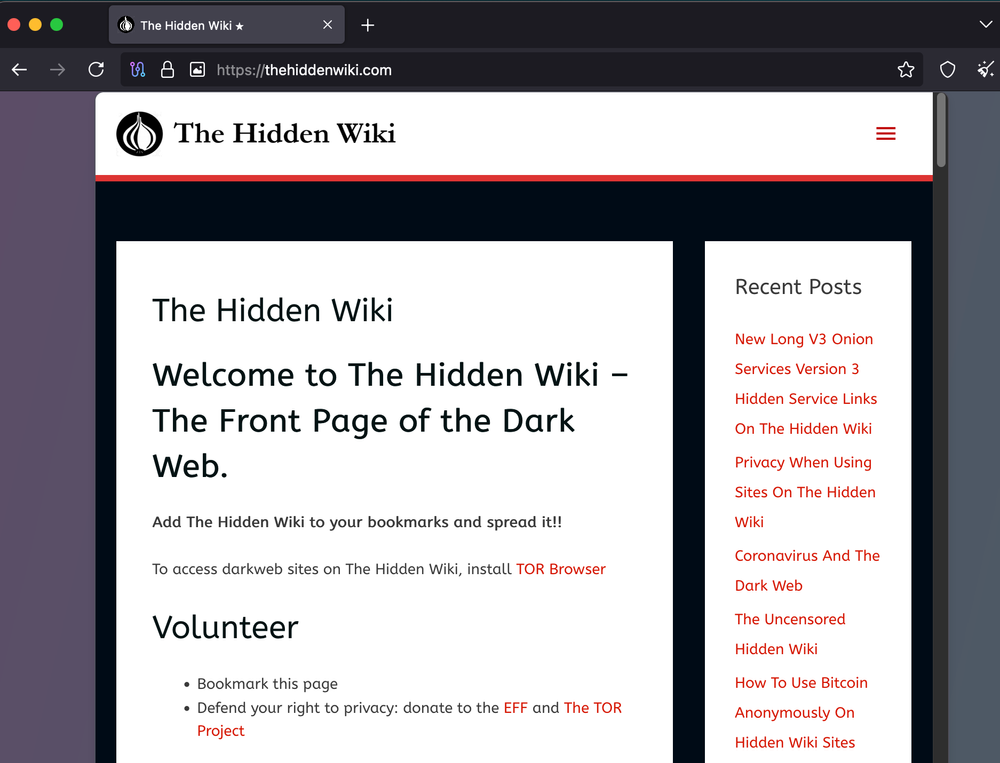Open the red hamburger navigation menu

885,132
